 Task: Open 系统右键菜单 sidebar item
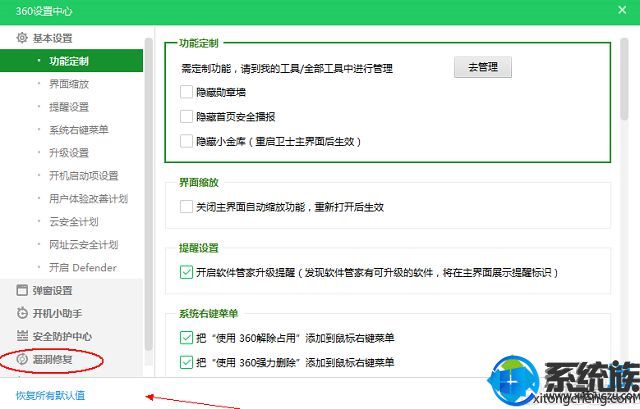pyautogui.click(x=79, y=130)
